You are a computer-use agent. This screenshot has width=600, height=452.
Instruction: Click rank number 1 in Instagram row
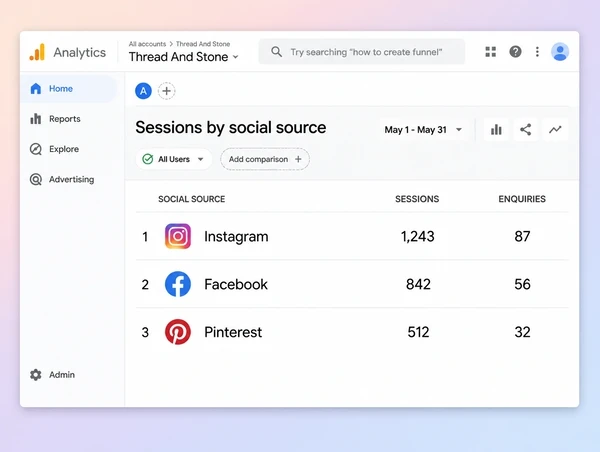click(145, 237)
